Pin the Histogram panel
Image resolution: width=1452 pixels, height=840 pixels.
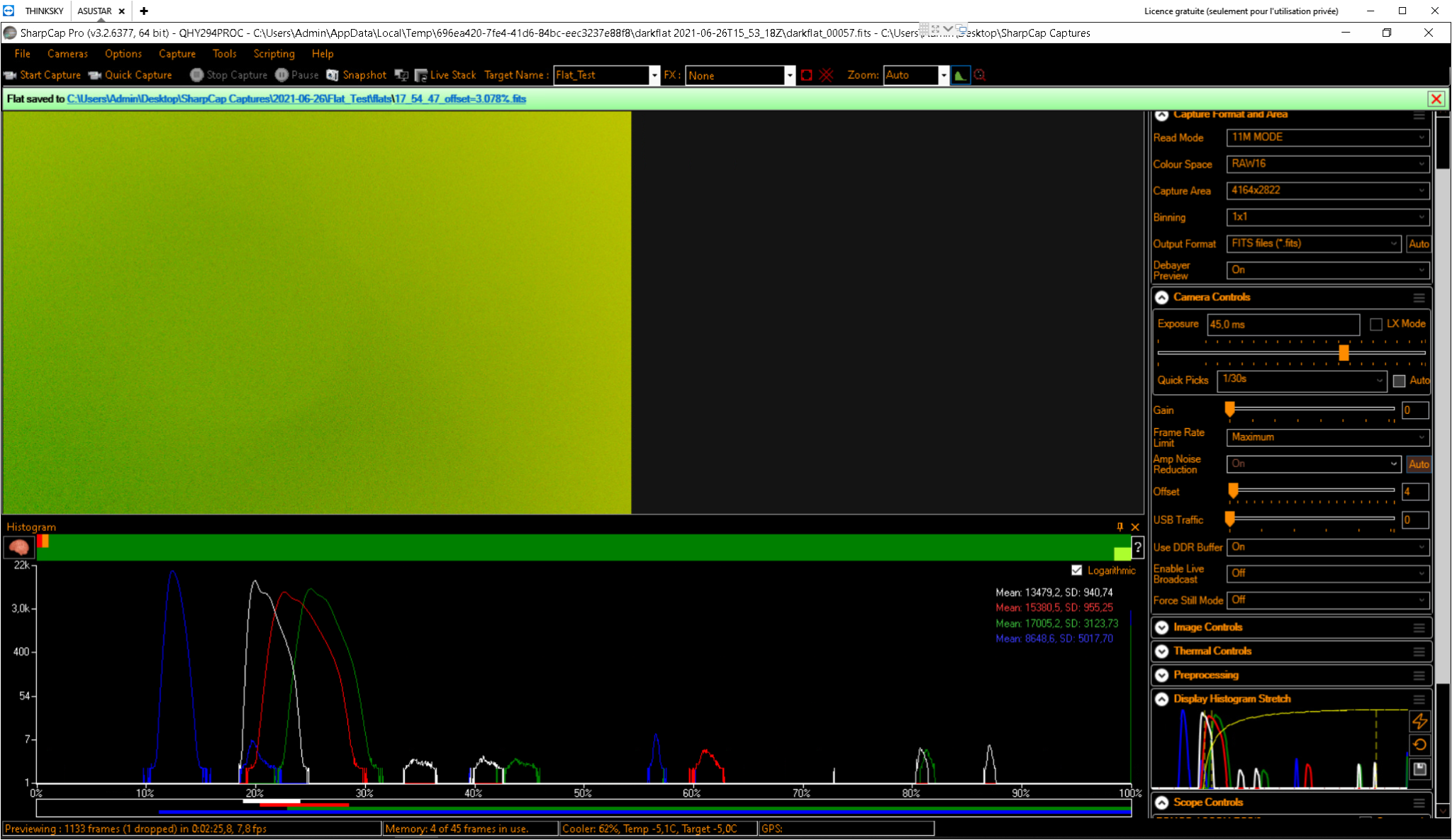1120,527
